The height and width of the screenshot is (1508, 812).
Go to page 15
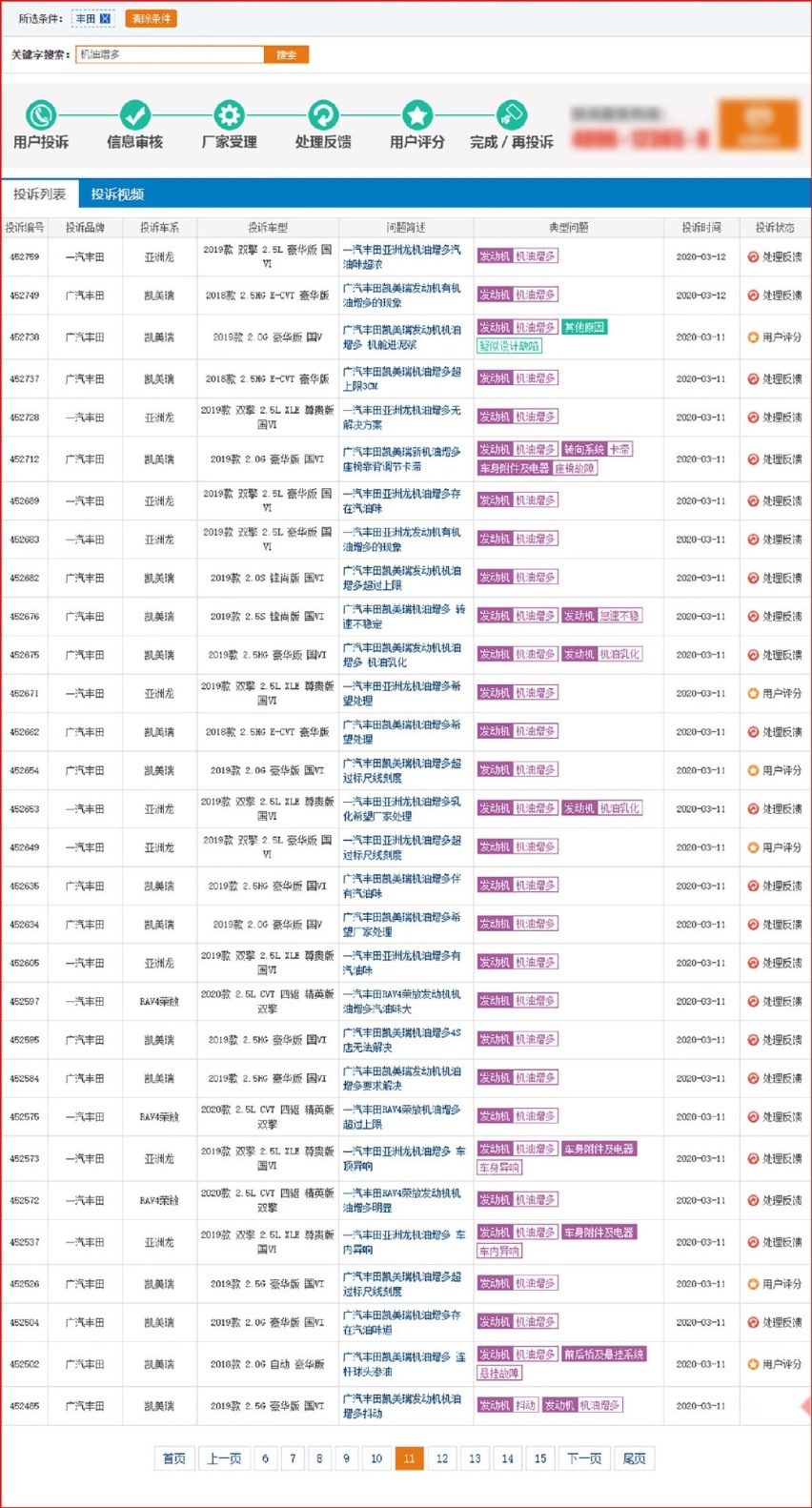pos(539,1458)
